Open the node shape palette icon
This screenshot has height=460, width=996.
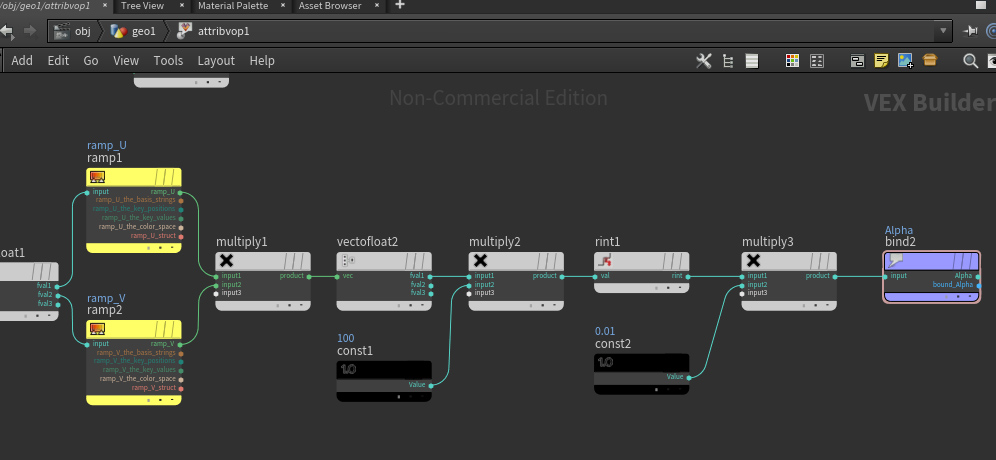click(x=817, y=61)
